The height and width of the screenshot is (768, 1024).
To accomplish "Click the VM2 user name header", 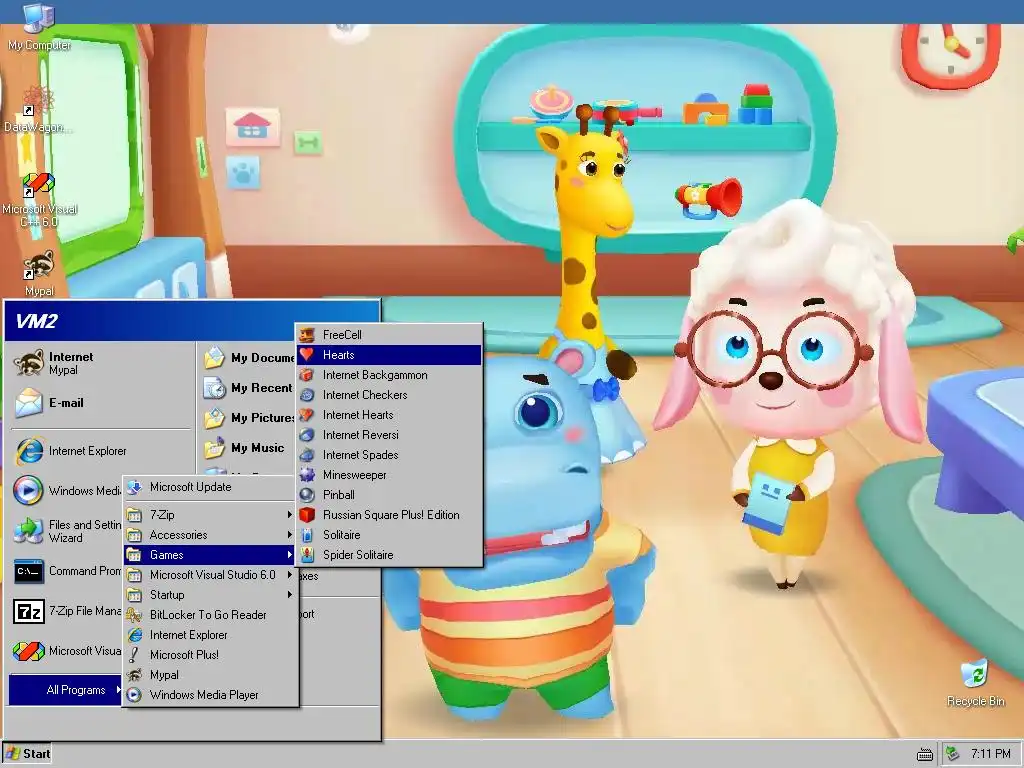I will (37, 321).
